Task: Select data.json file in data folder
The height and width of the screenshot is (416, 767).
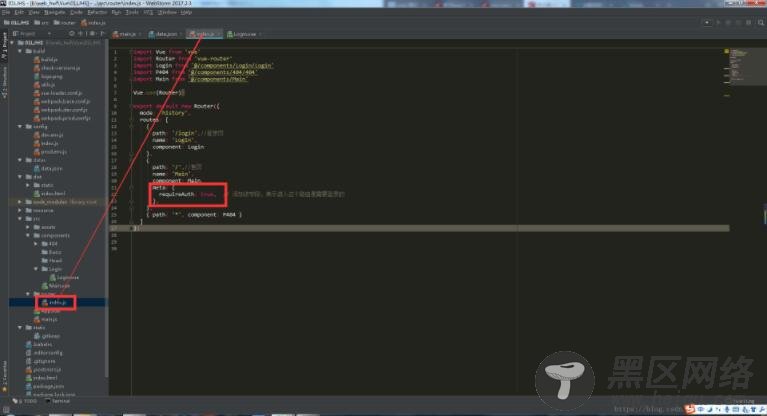Action: (48, 168)
